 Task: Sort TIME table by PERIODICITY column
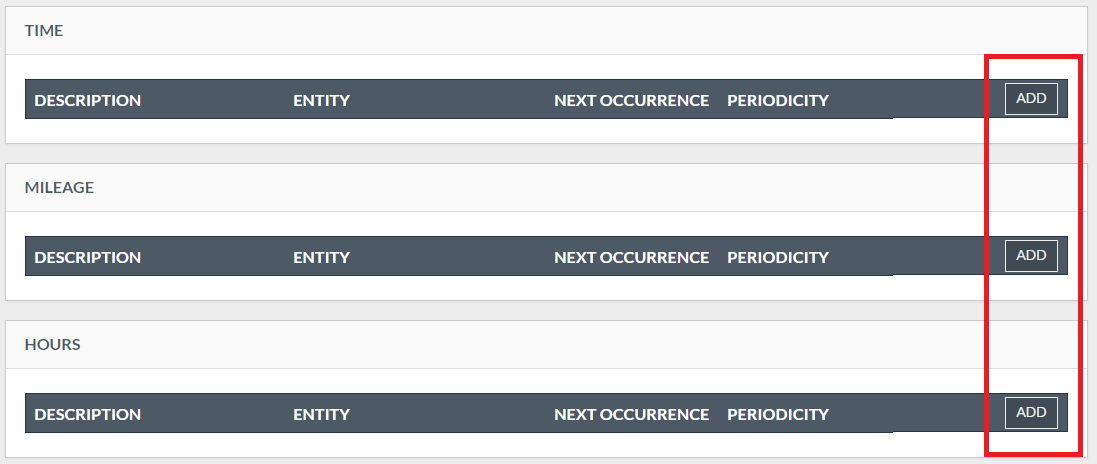coord(777,100)
